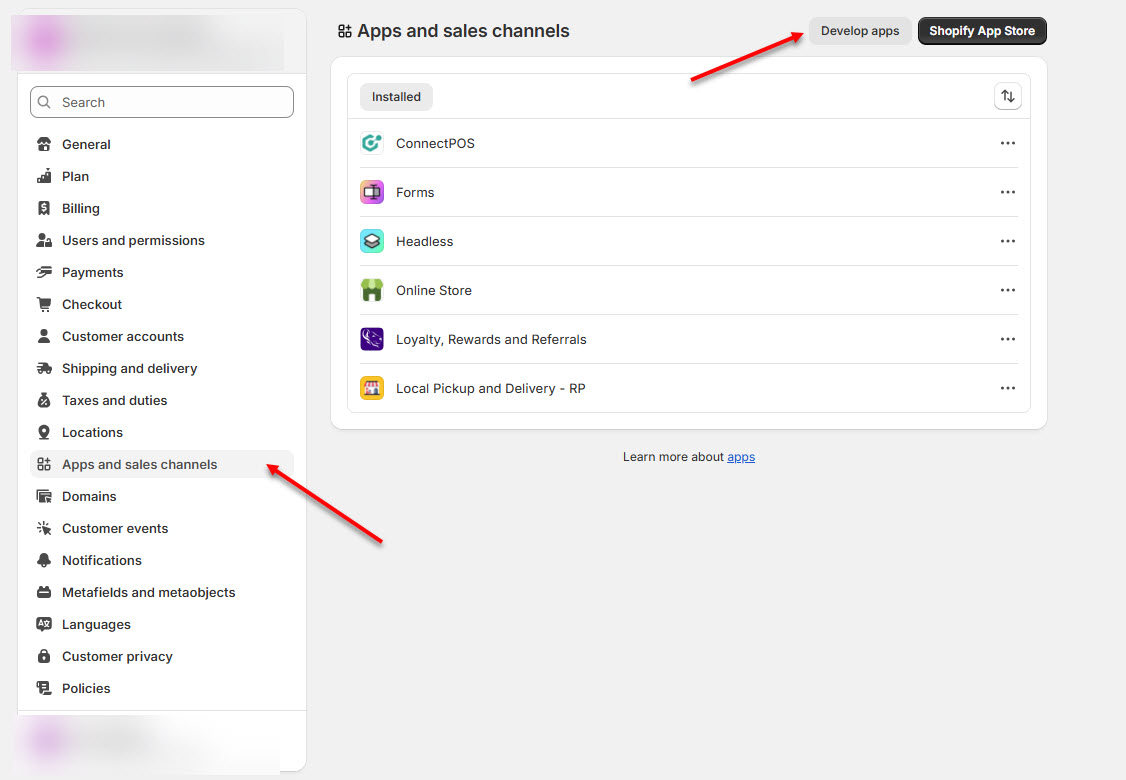Click the Online Store app icon
This screenshot has height=780, width=1126.
point(372,290)
